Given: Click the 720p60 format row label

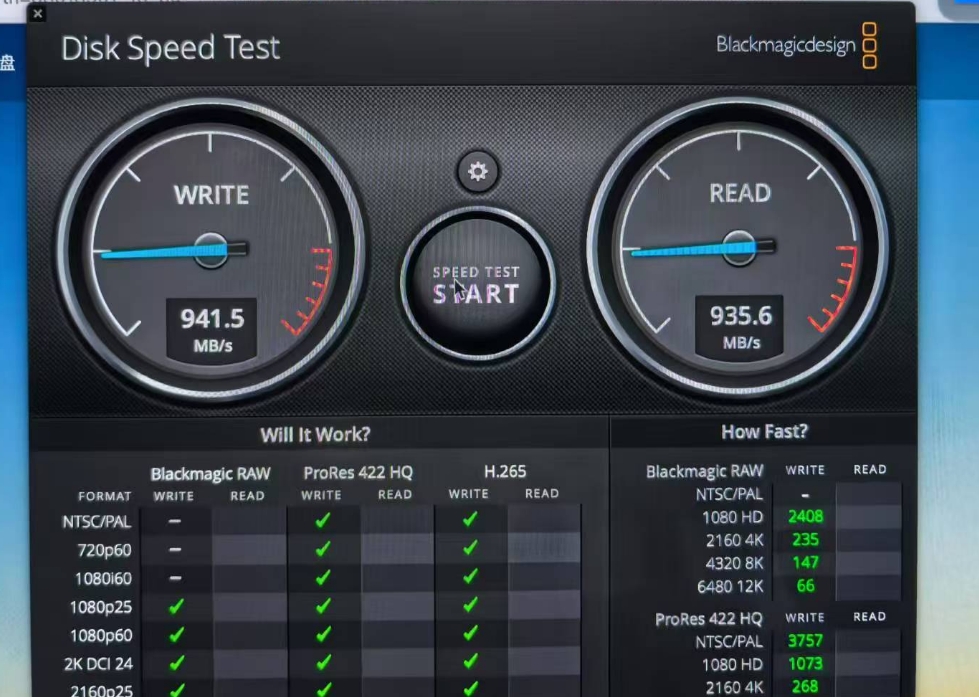Looking at the screenshot, I should (x=104, y=550).
